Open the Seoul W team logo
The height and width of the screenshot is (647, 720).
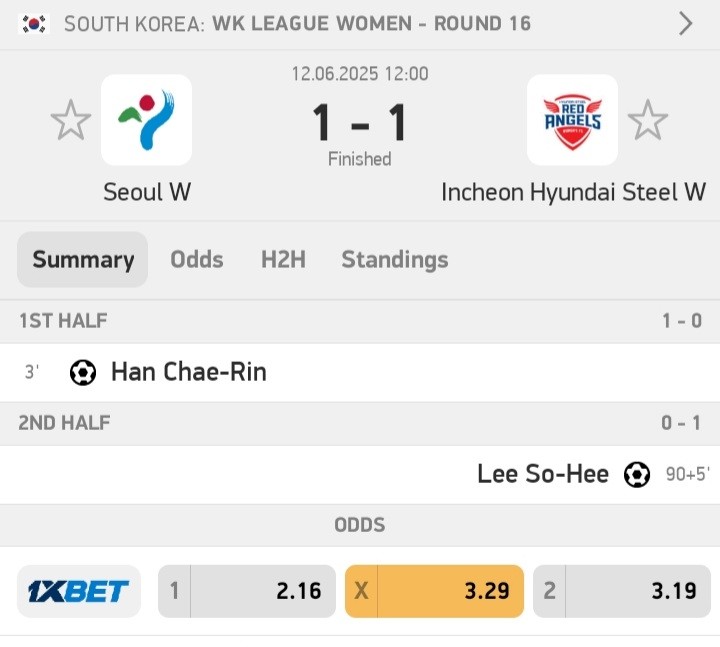coord(146,120)
